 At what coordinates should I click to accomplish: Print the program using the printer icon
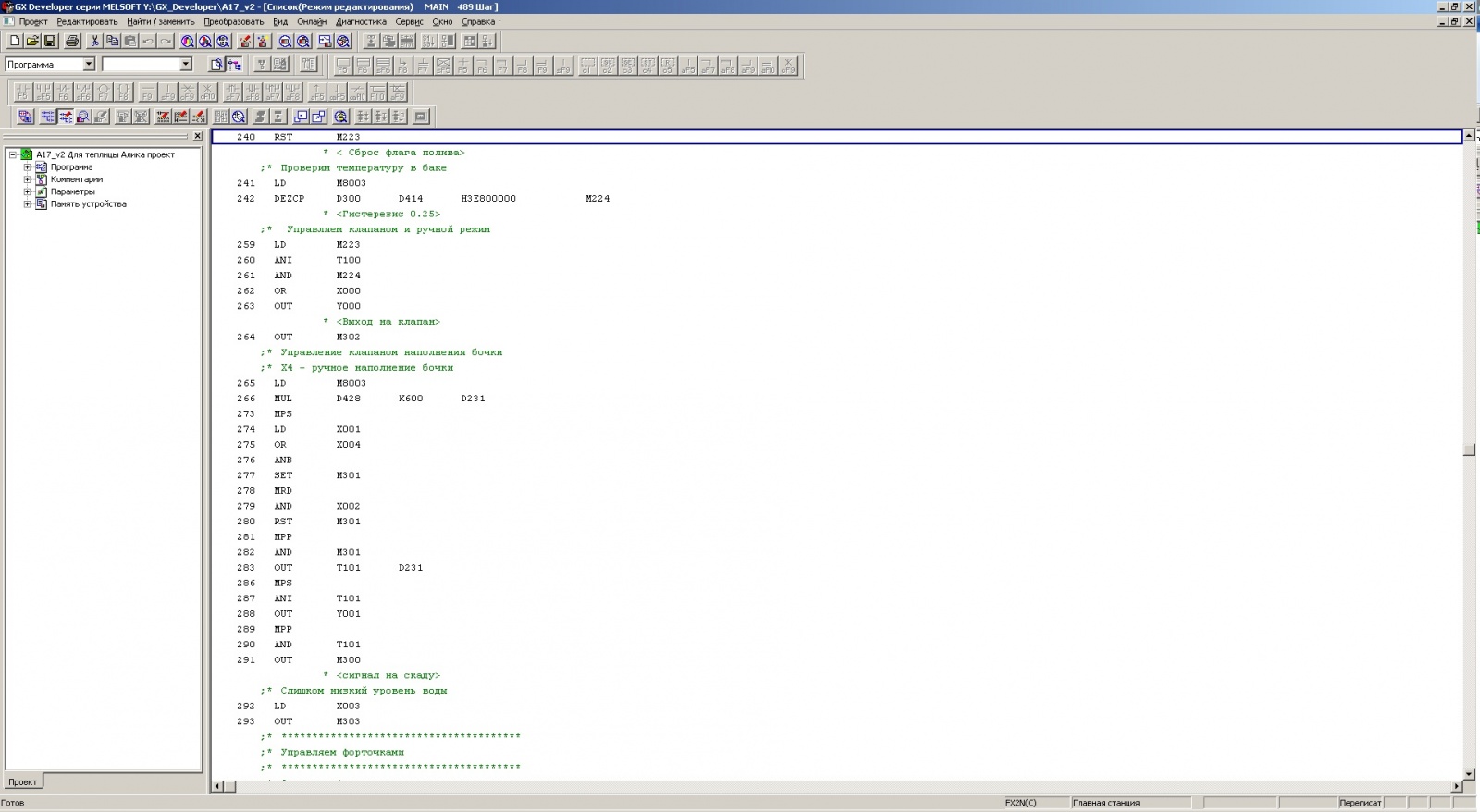tap(72, 41)
